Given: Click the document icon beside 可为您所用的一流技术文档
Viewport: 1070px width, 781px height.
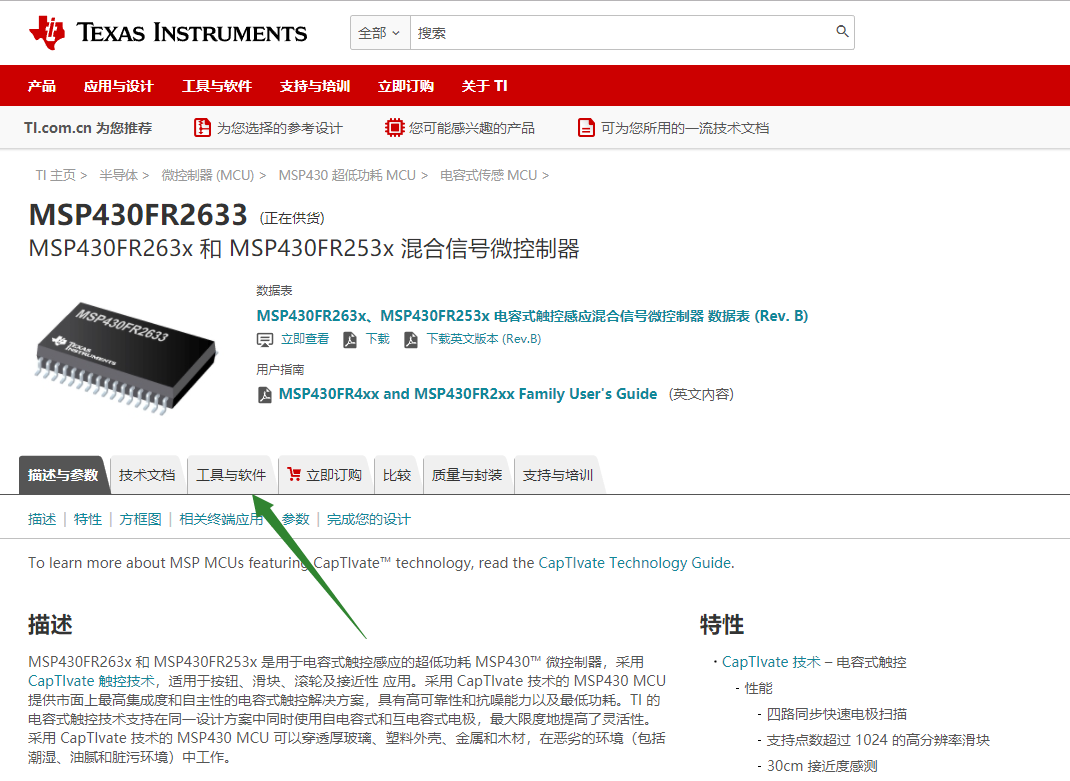Looking at the screenshot, I should point(586,128).
